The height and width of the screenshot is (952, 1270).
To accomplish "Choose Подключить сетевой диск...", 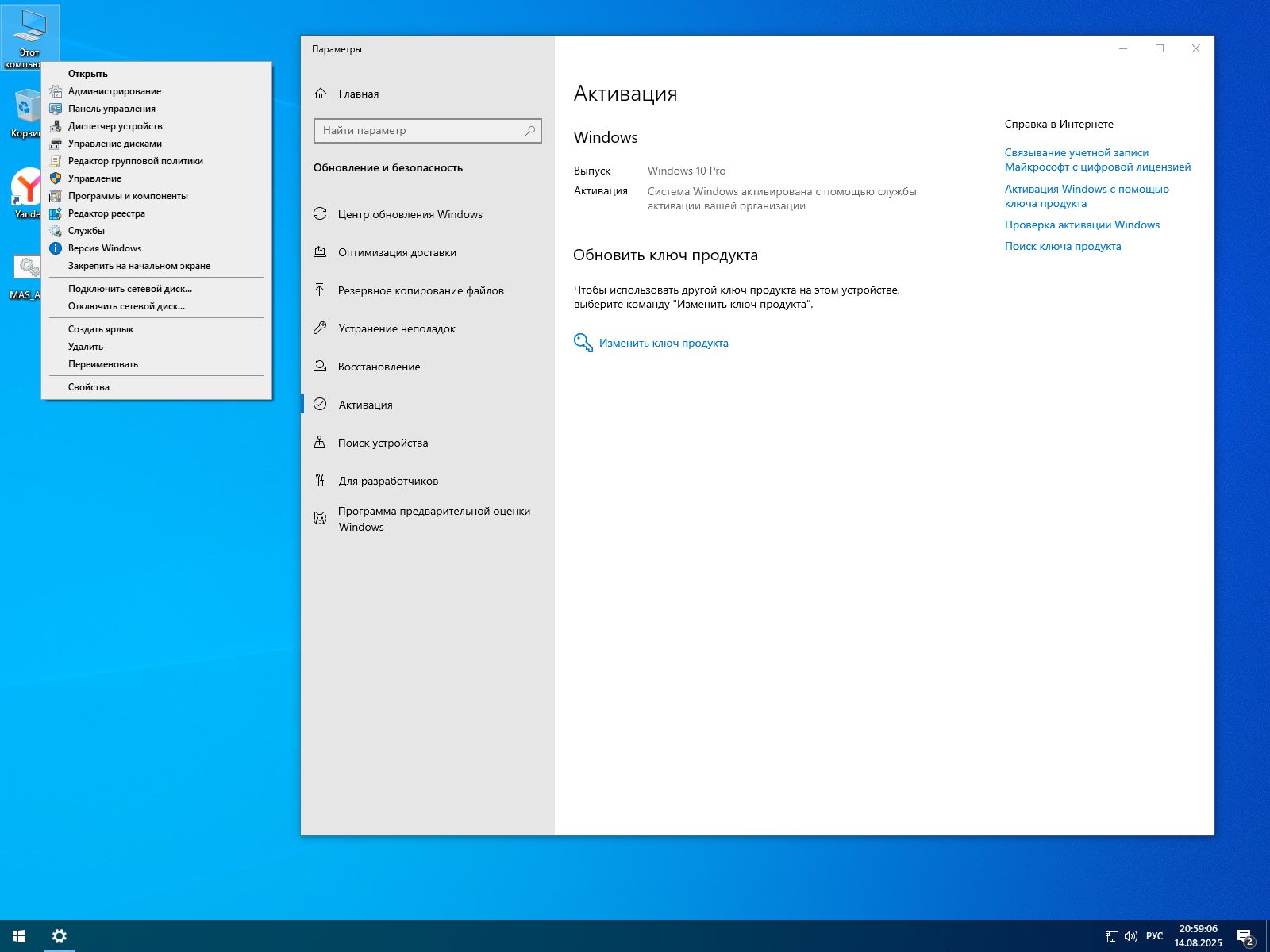I will point(156,289).
